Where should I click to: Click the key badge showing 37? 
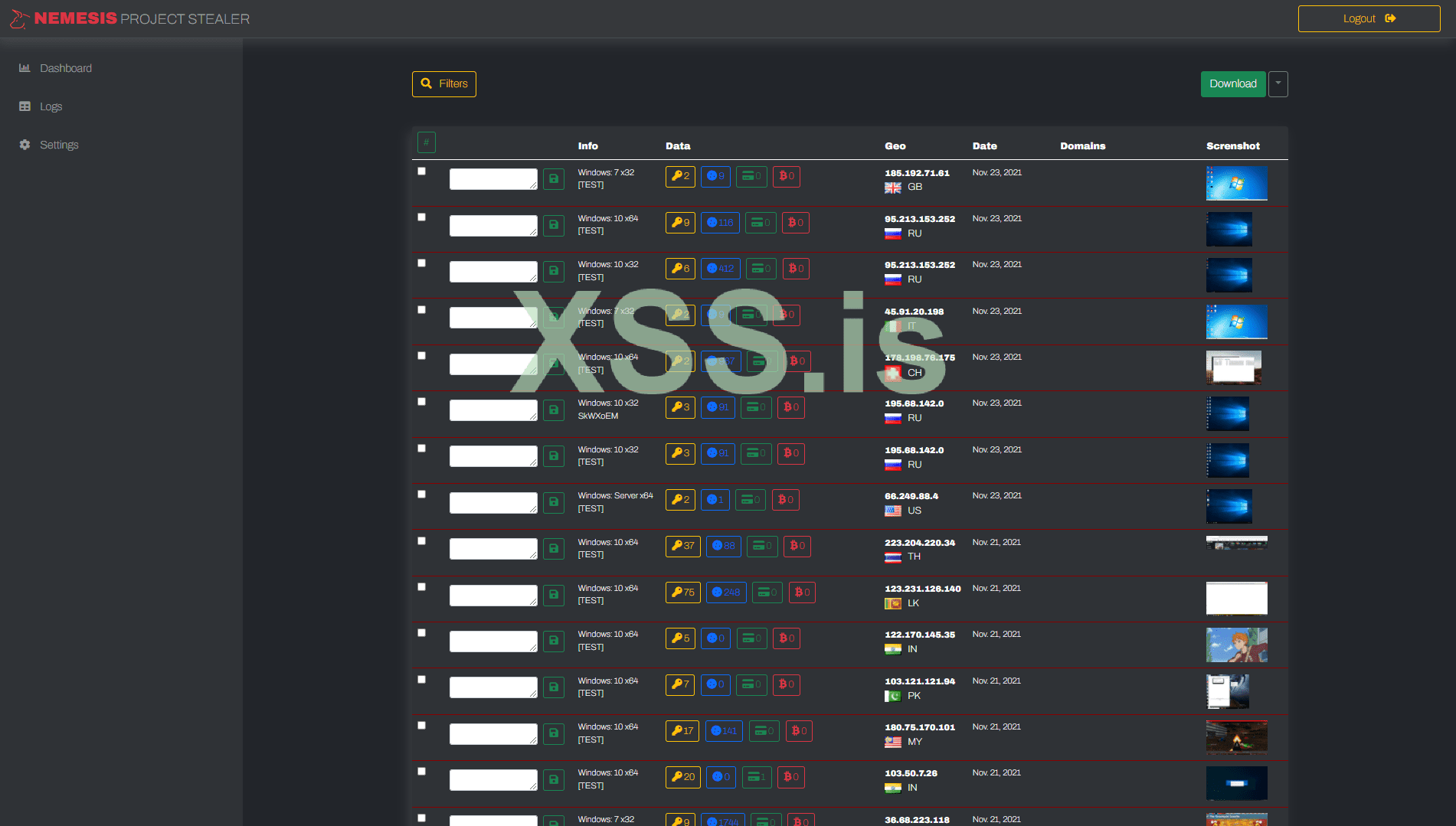683,546
